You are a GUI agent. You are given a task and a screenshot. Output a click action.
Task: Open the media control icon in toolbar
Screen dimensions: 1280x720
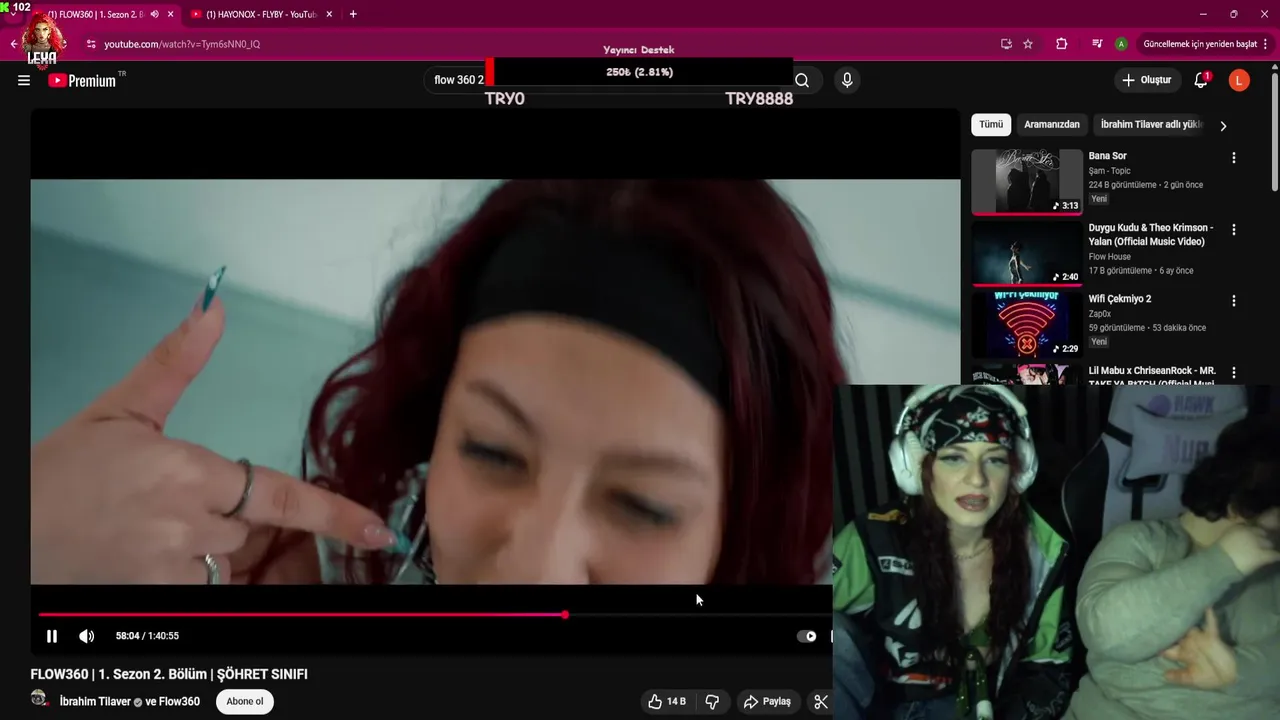[x=1097, y=44]
